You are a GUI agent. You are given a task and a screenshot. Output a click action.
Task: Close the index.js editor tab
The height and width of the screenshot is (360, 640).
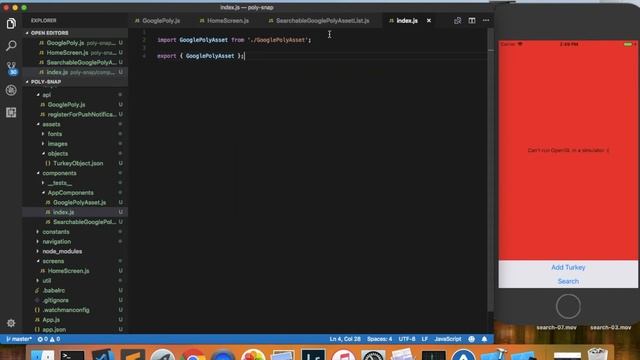429,20
